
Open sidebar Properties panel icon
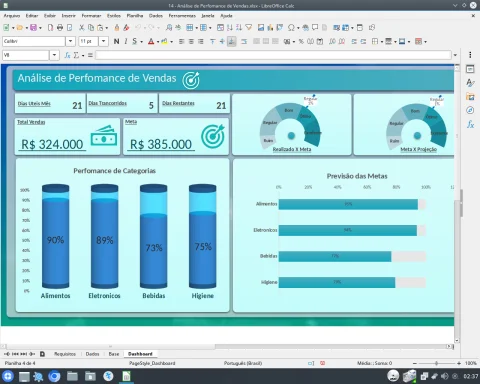pos(470,69)
